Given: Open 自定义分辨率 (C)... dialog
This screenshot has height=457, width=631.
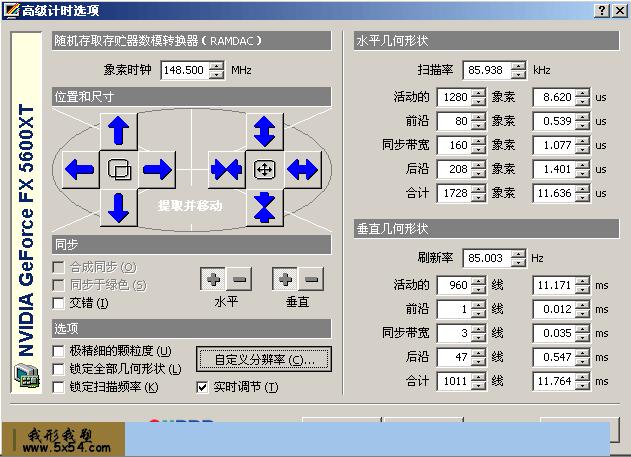Looking at the screenshot, I should [x=264, y=359].
